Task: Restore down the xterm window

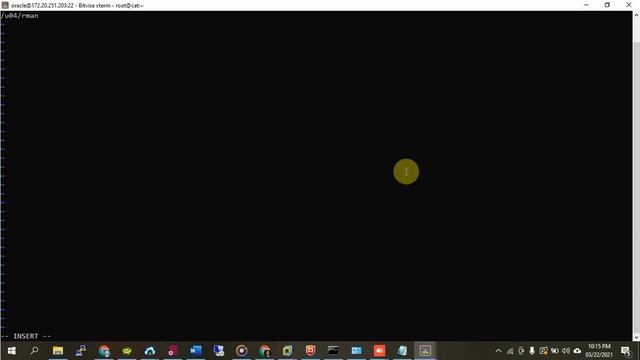Action: [607, 5]
